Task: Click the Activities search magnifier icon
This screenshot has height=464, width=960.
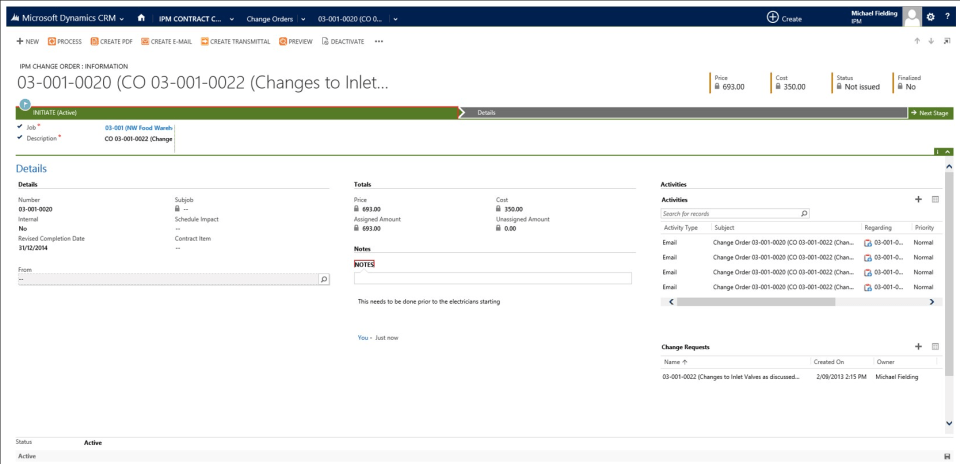Action: [804, 214]
